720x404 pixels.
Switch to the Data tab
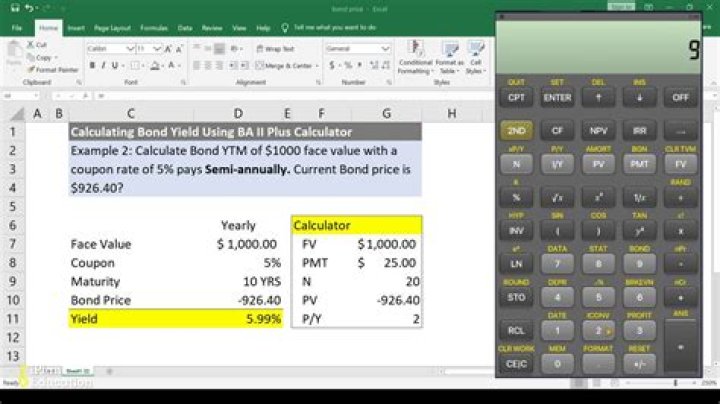coord(185,28)
